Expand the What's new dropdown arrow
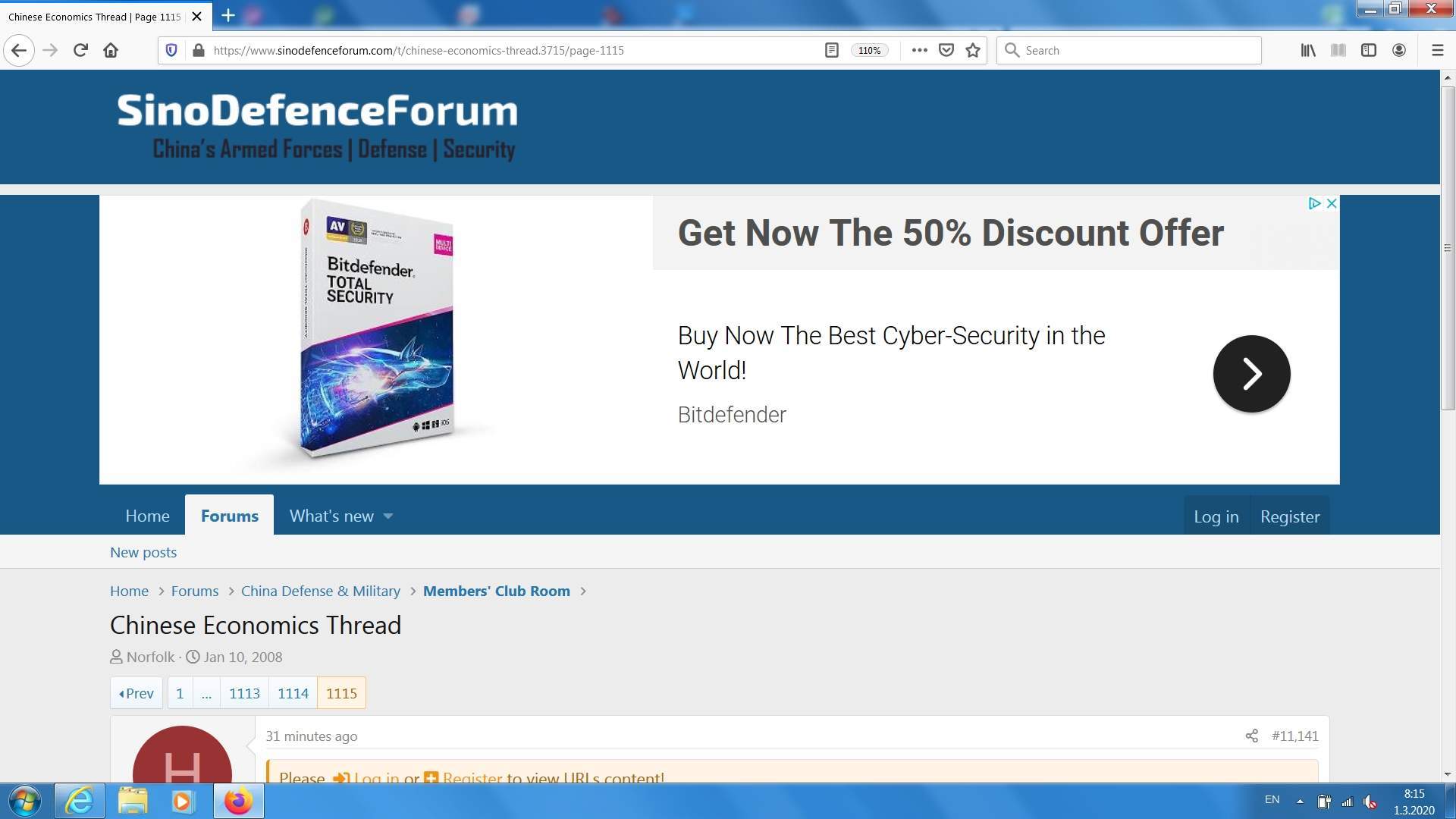 [x=388, y=516]
